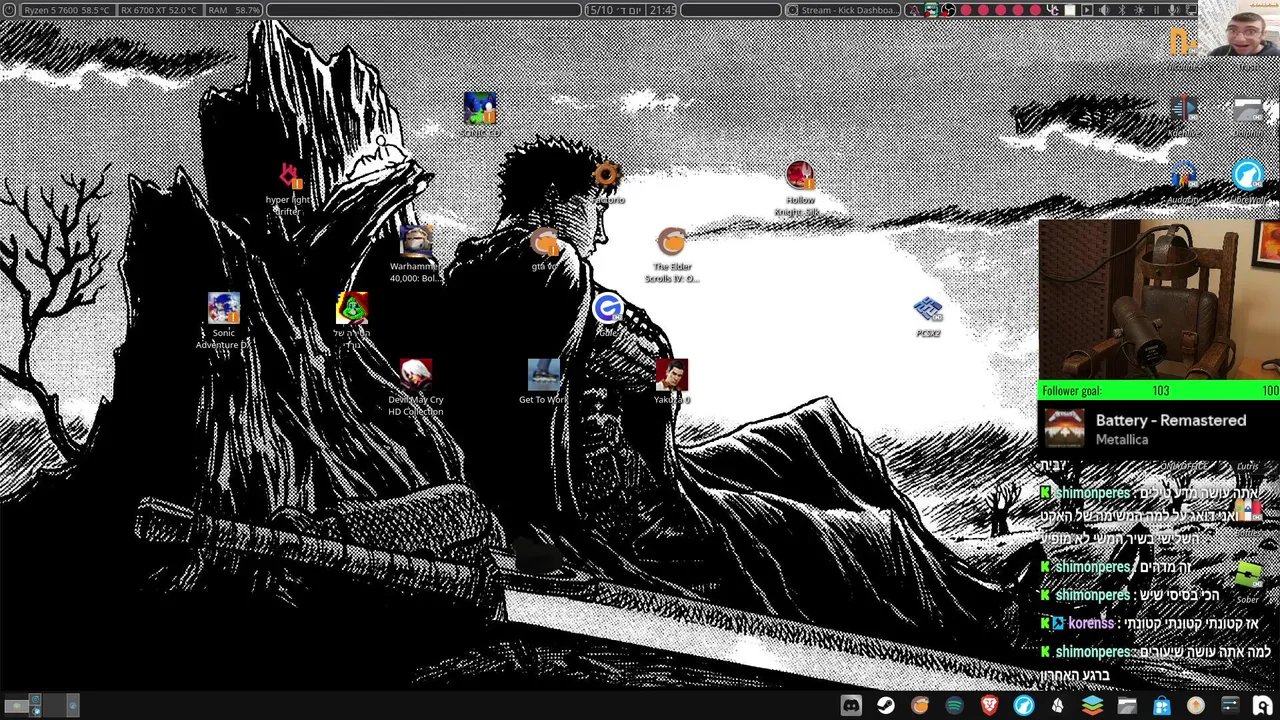Image resolution: width=1280 pixels, height=720 pixels.
Task: Open the blue G circle desktop icon
Action: click(x=607, y=314)
